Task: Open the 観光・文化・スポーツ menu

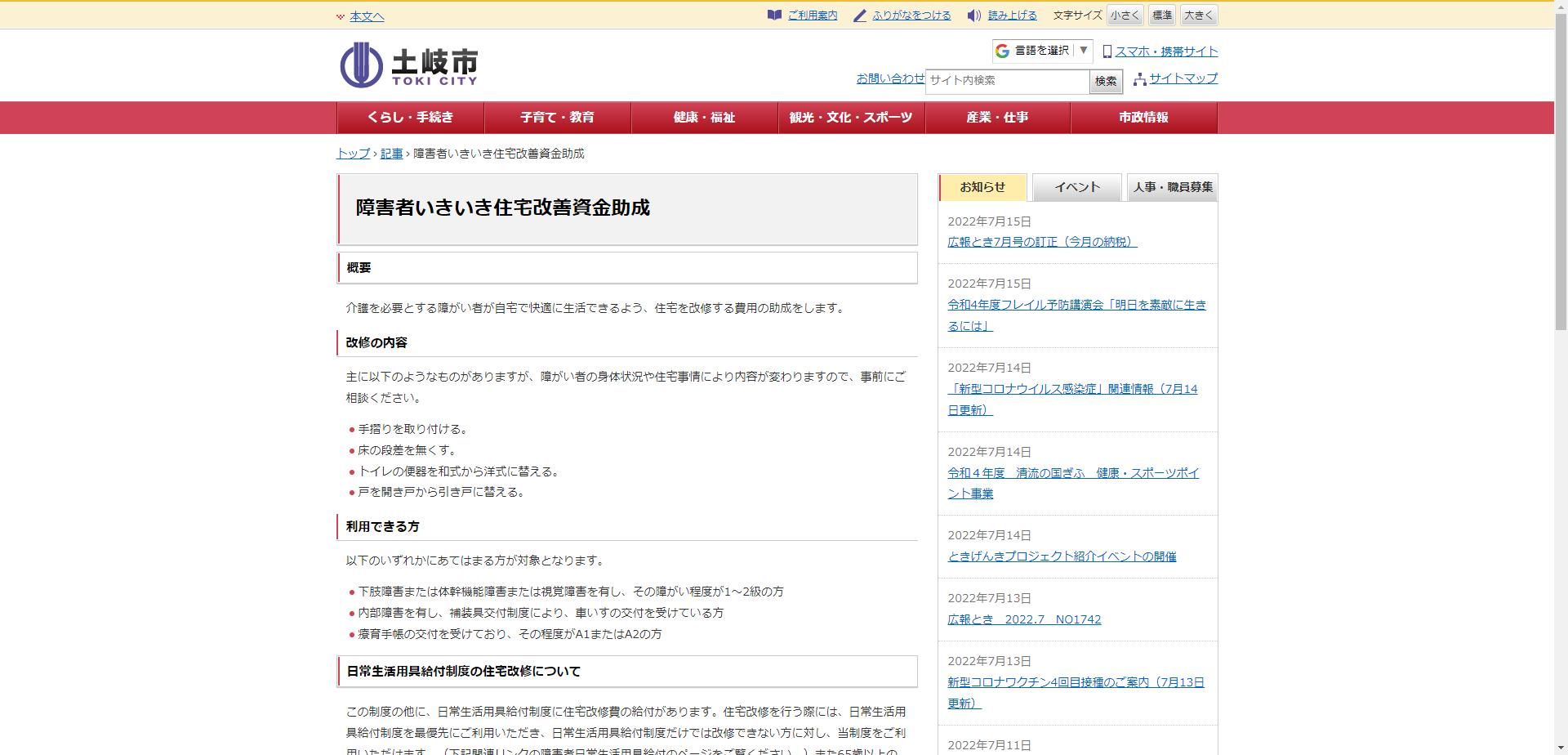Action: click(851, 118)
